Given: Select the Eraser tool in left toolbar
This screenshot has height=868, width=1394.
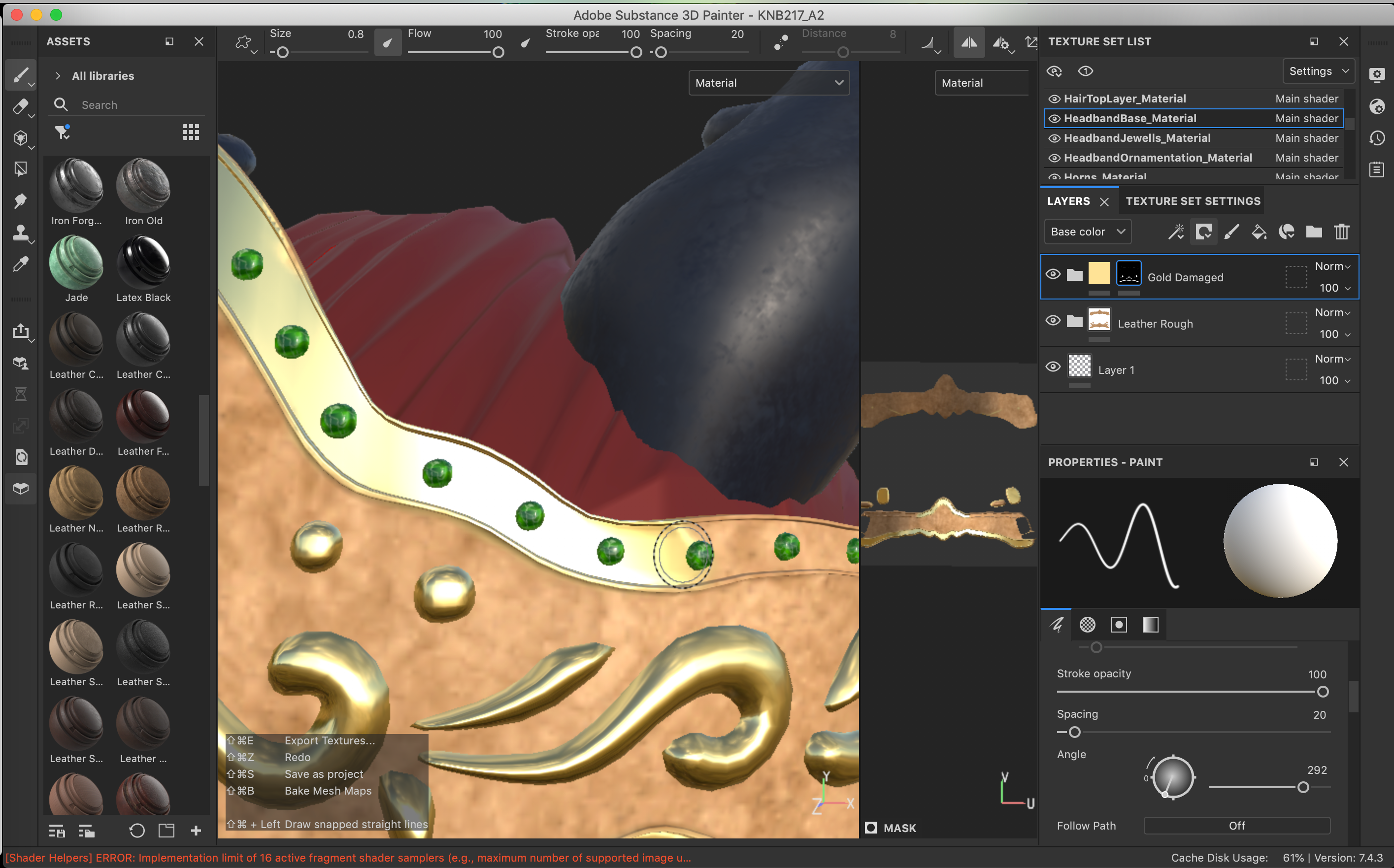Looking at the screenshot, I should pos(20,106).
